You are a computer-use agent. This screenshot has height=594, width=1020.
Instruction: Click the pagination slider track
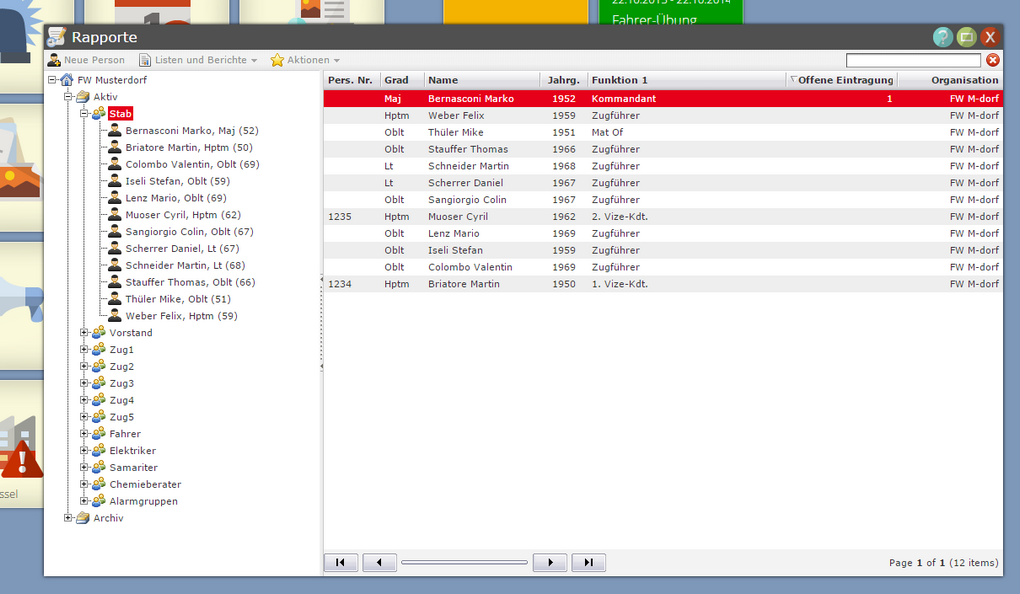[x=464, y=563]
